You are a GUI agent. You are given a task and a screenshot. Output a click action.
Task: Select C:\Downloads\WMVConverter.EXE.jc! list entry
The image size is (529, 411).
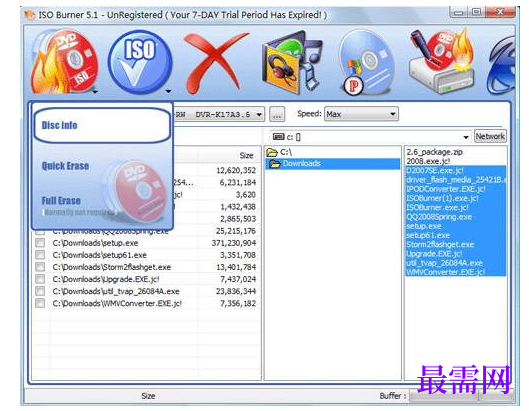(x=117, y=303)
